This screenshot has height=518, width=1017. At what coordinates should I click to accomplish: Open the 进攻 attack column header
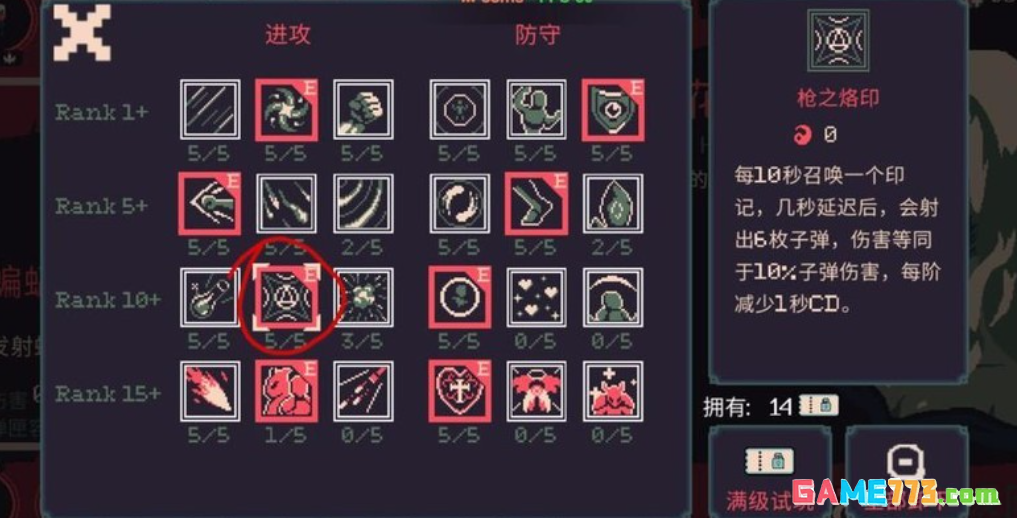(287, 36)
